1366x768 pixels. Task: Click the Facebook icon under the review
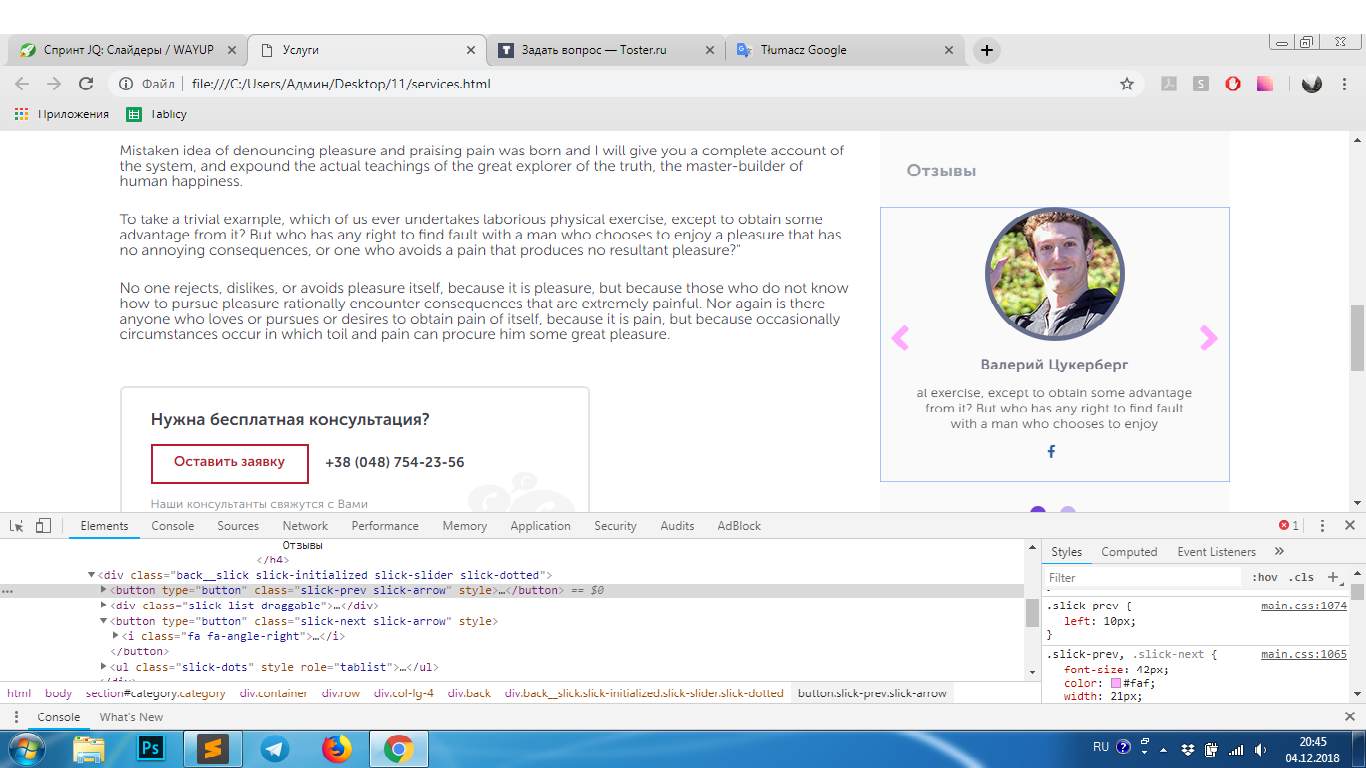point(1051,452)
